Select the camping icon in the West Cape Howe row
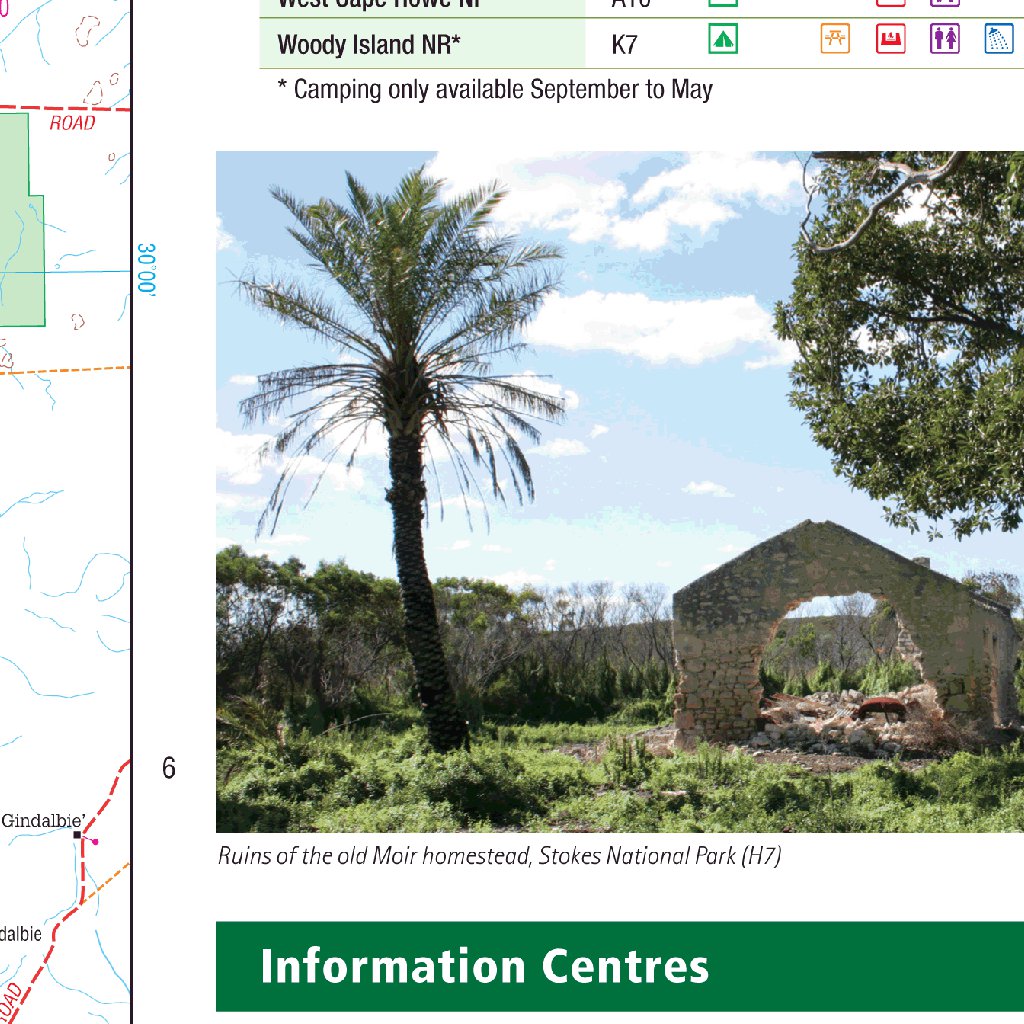 724,5
